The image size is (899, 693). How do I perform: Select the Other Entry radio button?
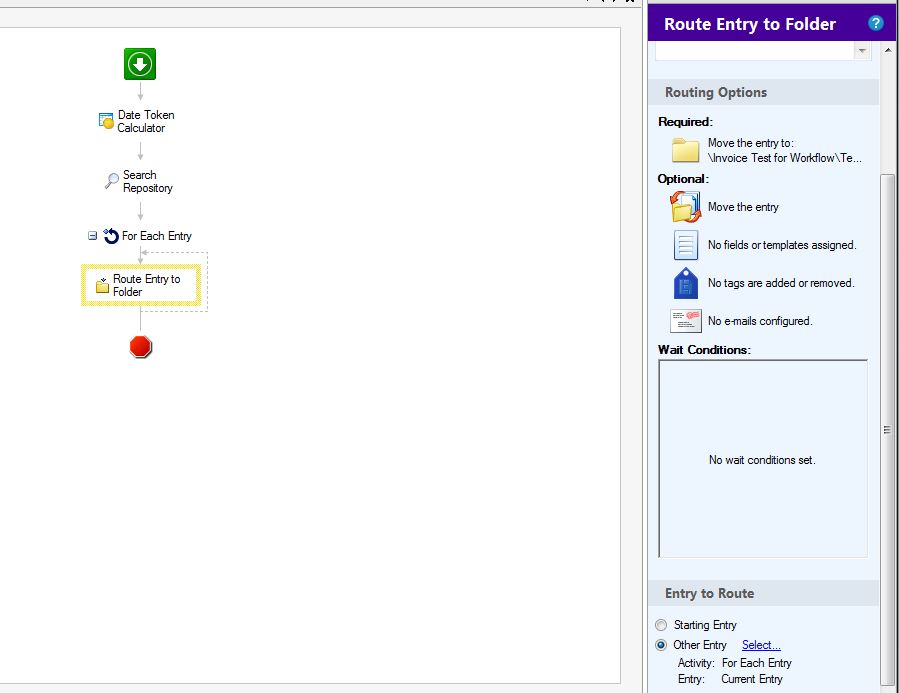661,645
